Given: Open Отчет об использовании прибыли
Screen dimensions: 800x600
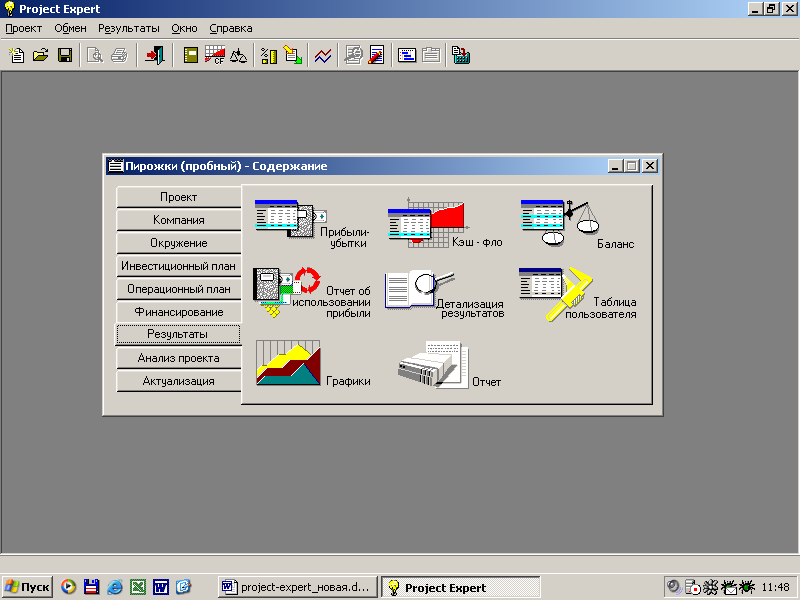Looking at the screenshot, I should (312, 292).
